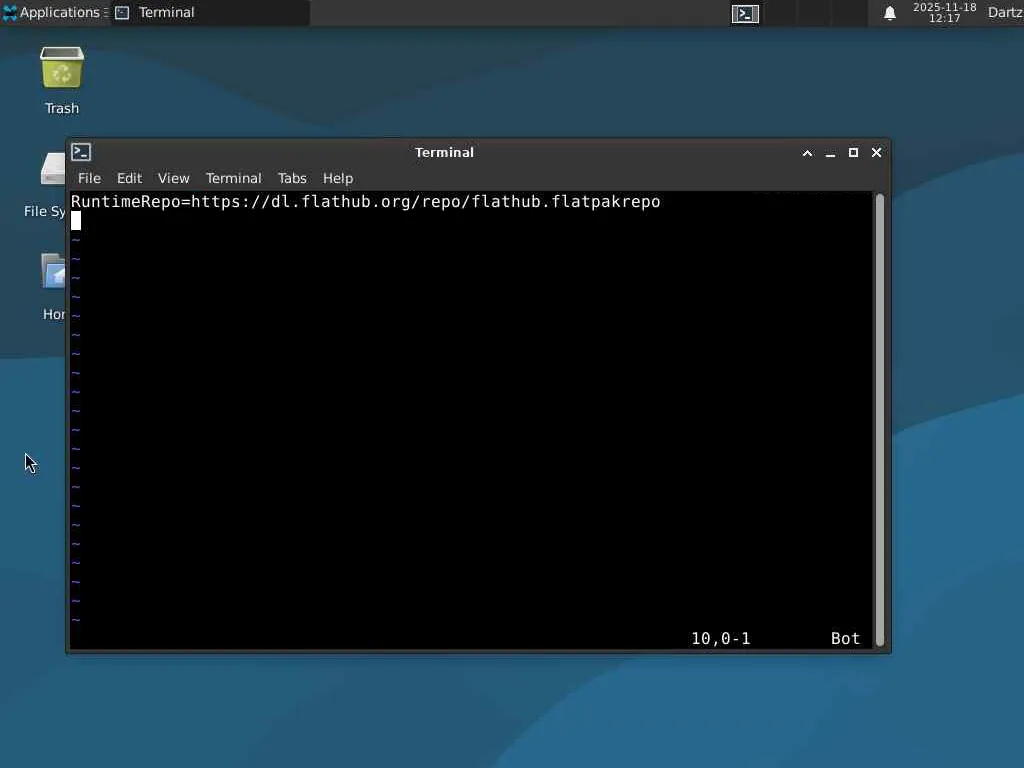Click the roll-up arrow on Terminal window
The width and height of the screenshot is (1024, 768).
[807, 153]
